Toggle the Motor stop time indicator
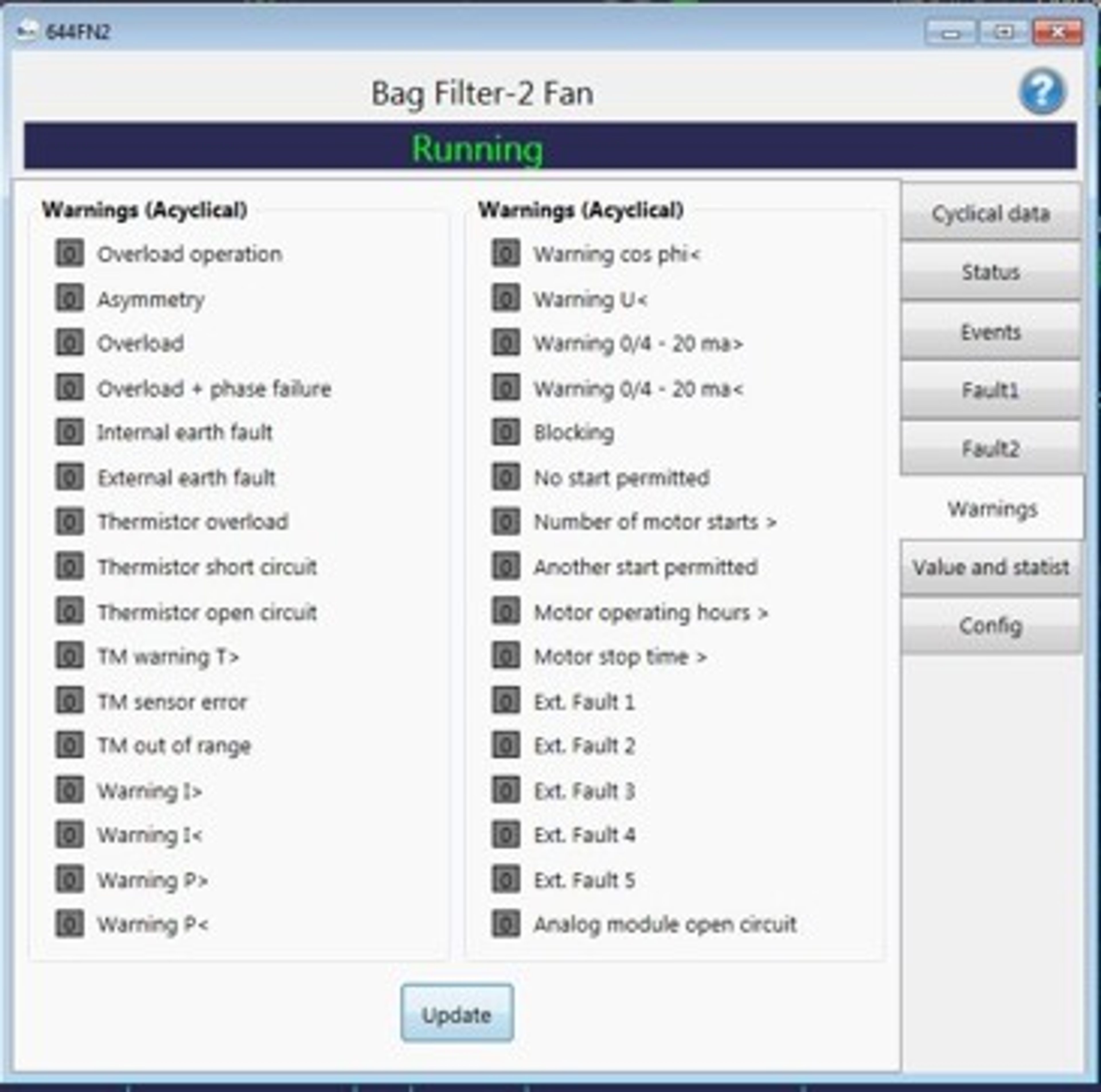 (x=506, y=656)
